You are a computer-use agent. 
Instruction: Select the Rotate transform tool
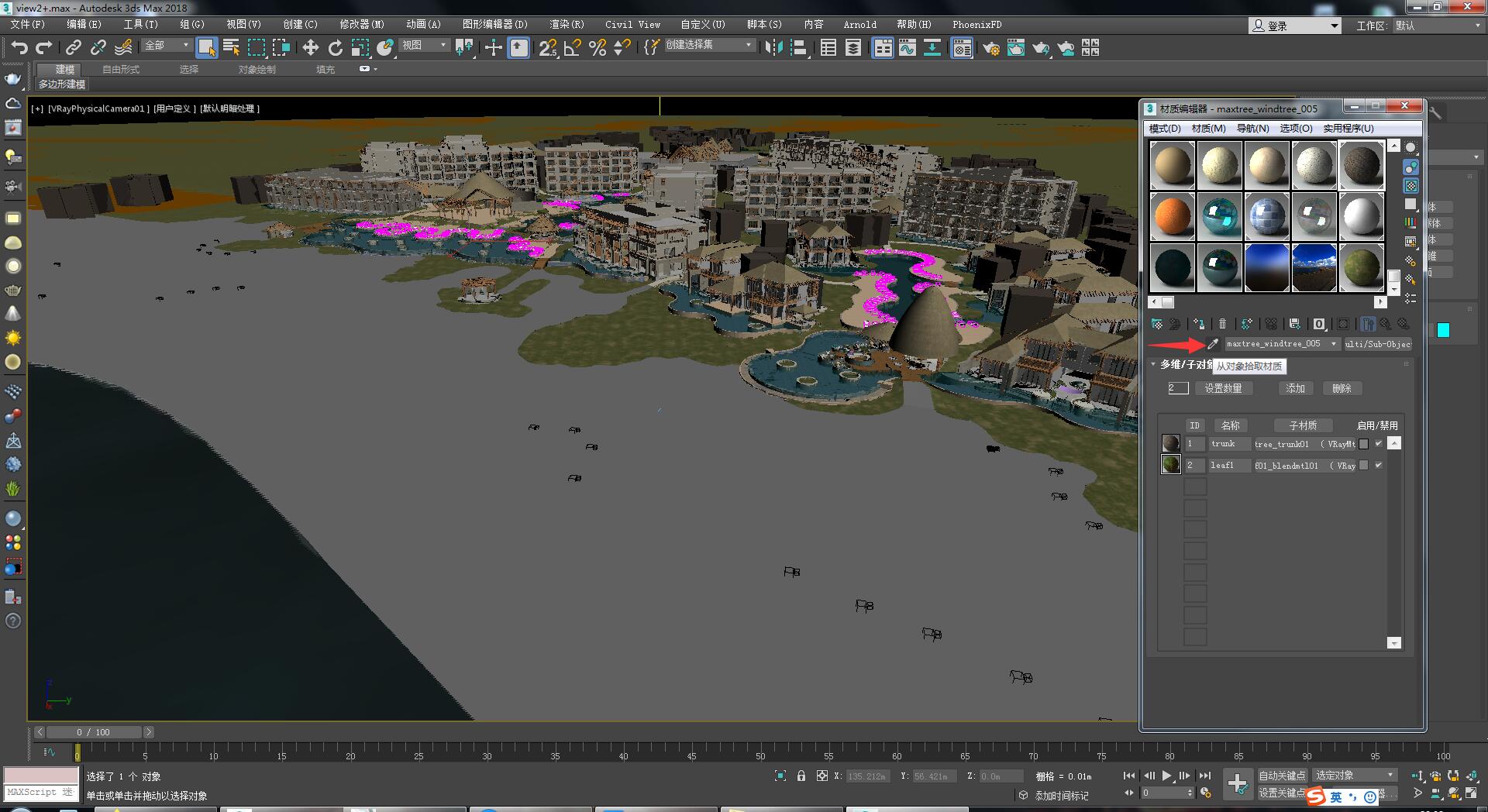coord(335,48)
